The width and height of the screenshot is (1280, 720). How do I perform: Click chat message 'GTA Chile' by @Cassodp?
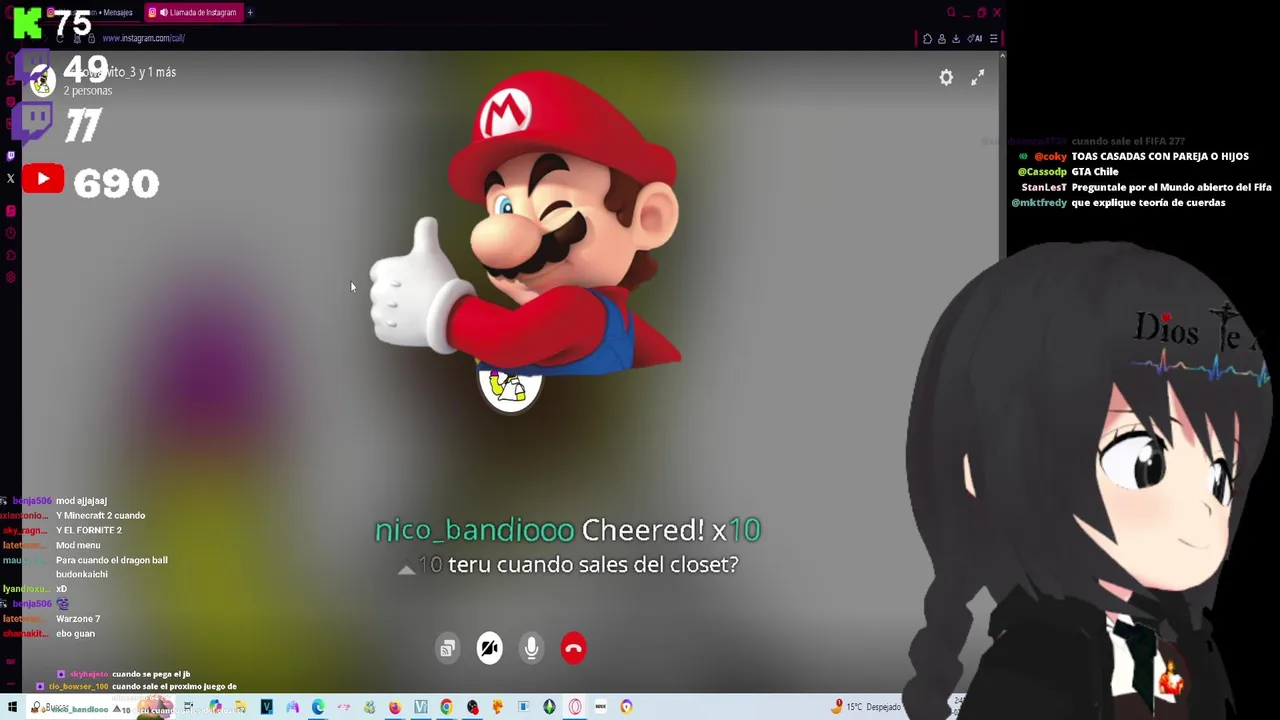point(1095,172)
